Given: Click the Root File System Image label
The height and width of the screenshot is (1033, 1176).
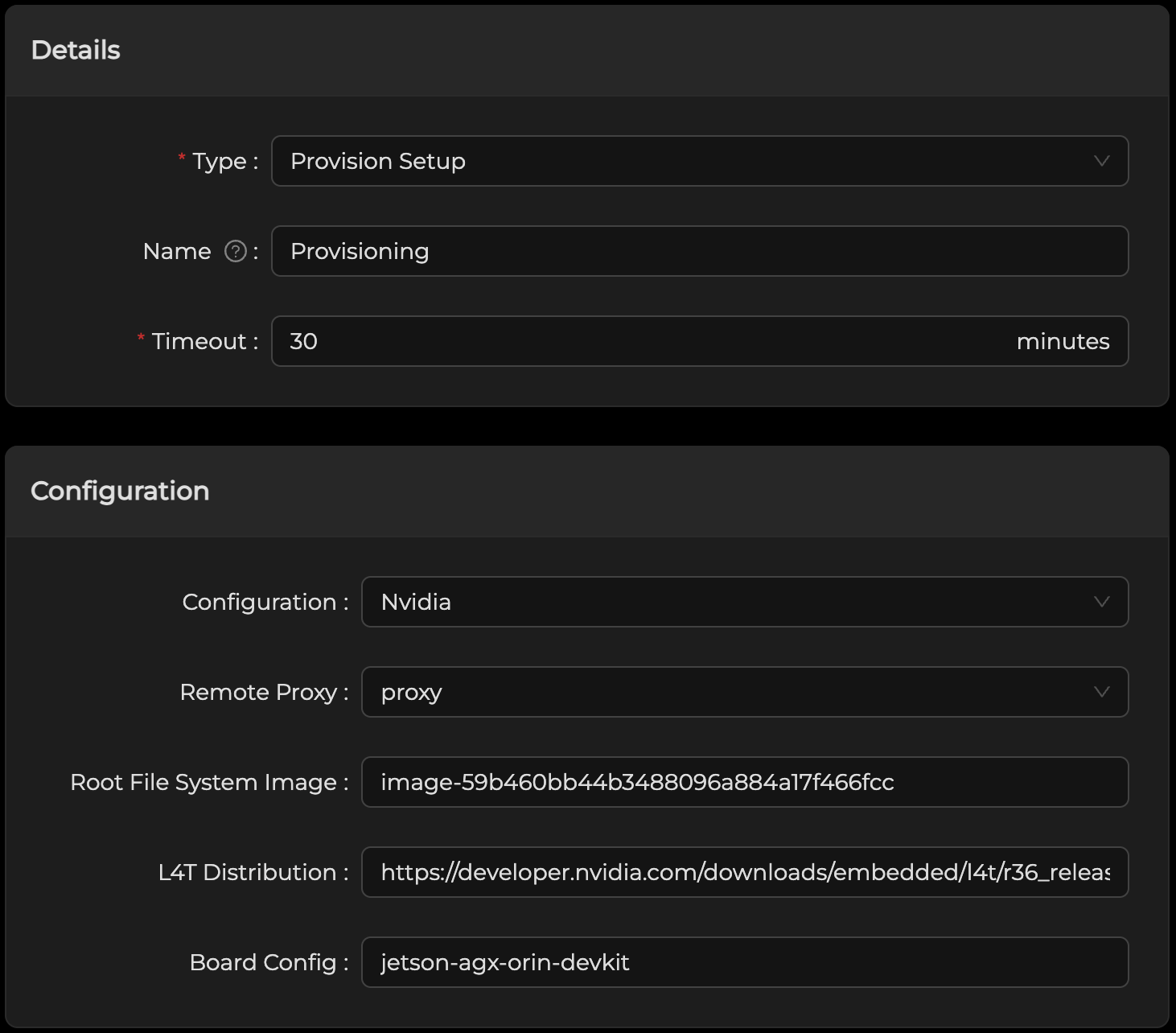Looking at the screenshot, I should pyautogui.click(x=205, y=782).
